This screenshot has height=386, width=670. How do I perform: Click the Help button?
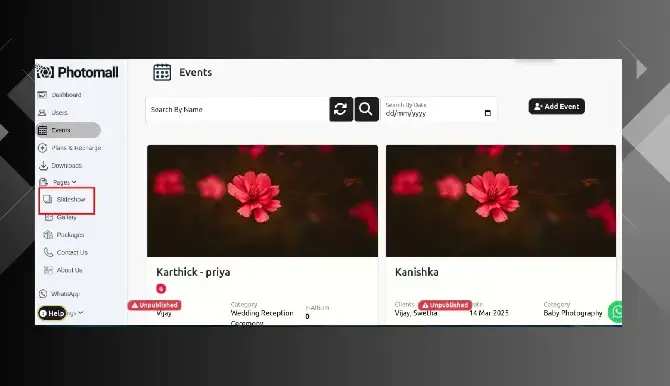coord(52,313)
